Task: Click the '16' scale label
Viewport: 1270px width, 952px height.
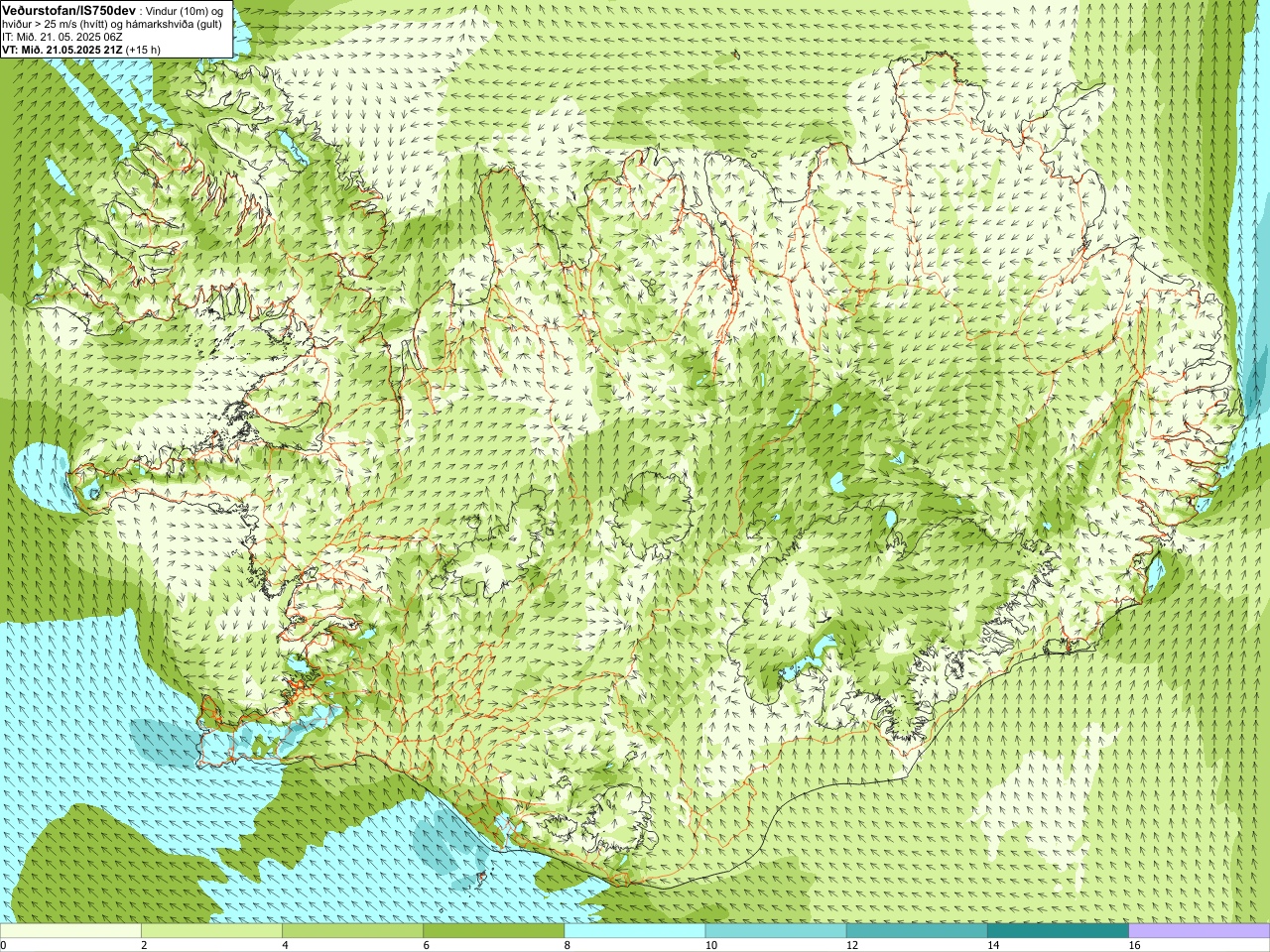Action: tap(1134, 945)
